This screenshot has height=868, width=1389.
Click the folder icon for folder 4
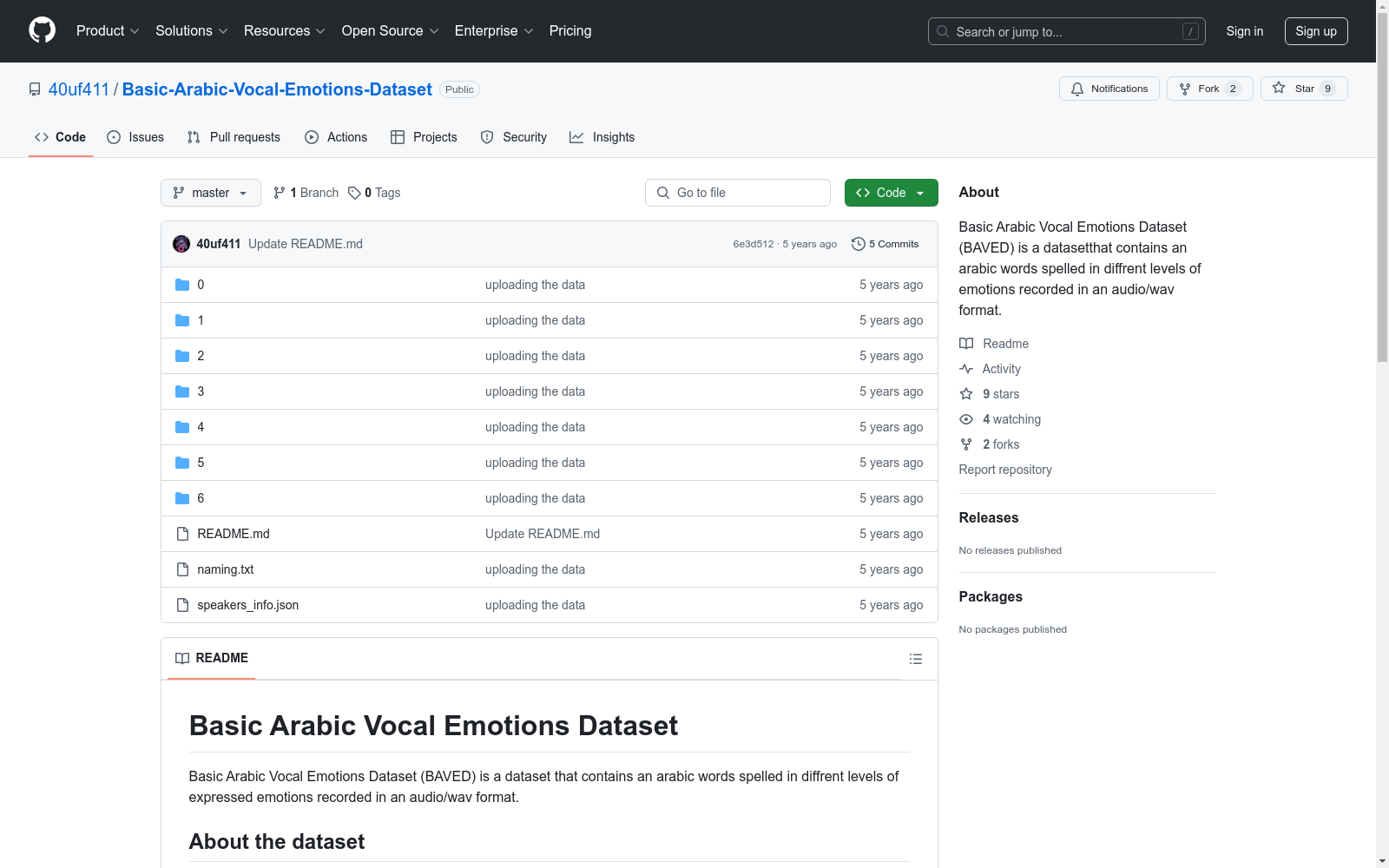(x=182, y=427)
